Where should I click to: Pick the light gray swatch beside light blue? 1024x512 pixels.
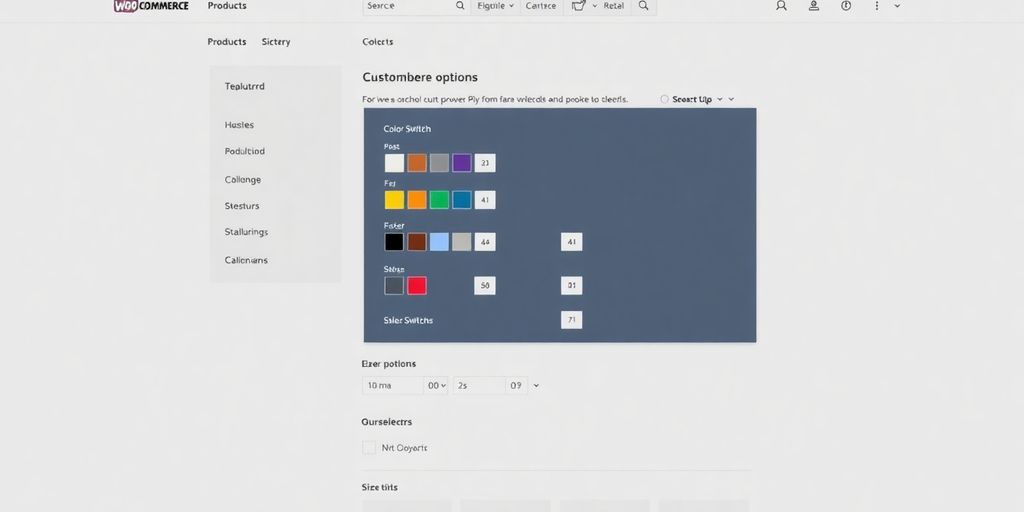(x=462, y=242)
